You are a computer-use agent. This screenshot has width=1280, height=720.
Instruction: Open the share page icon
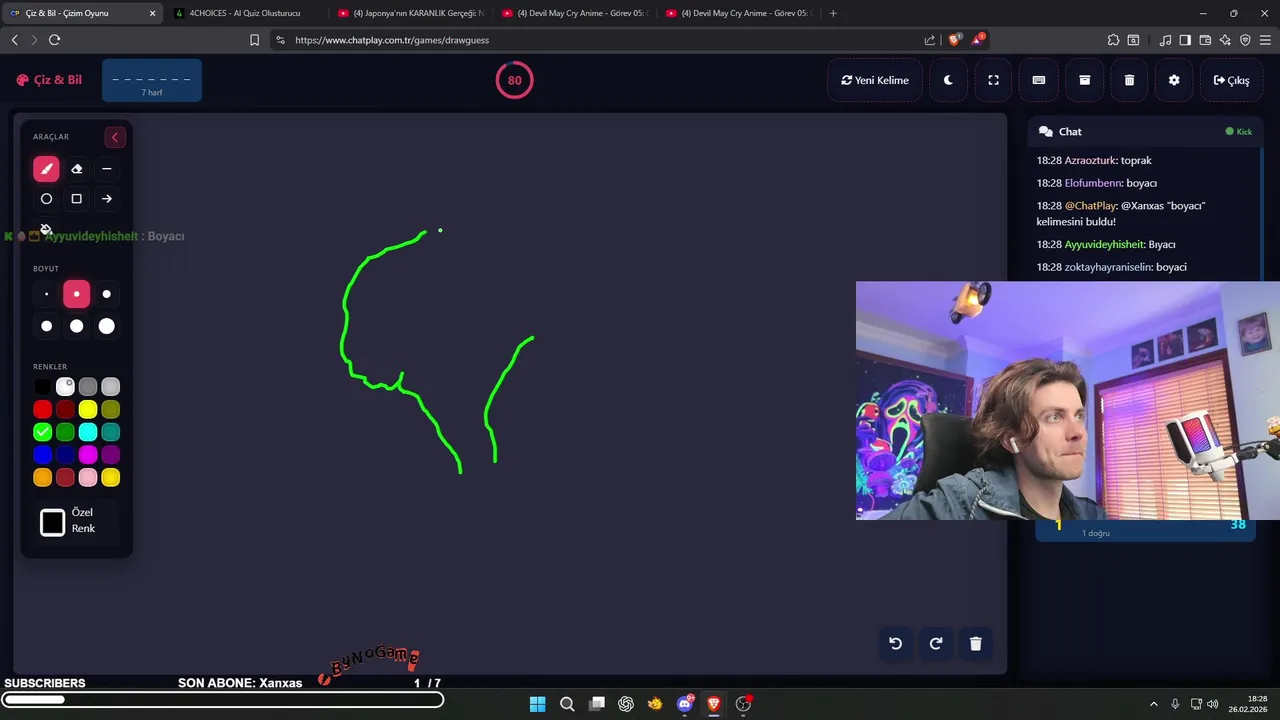pyautogui.click(x=930, y=40)
